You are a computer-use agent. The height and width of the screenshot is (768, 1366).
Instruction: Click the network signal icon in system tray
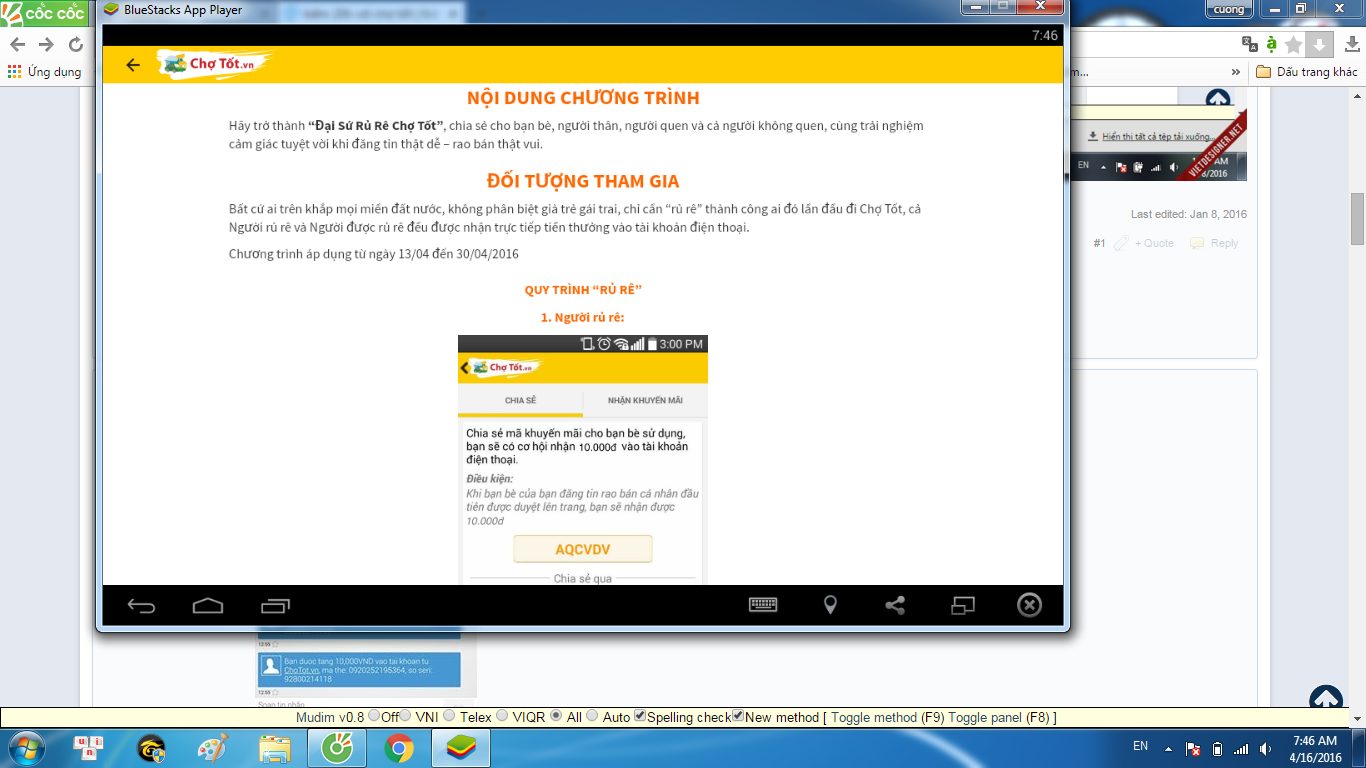(1241, 749)
